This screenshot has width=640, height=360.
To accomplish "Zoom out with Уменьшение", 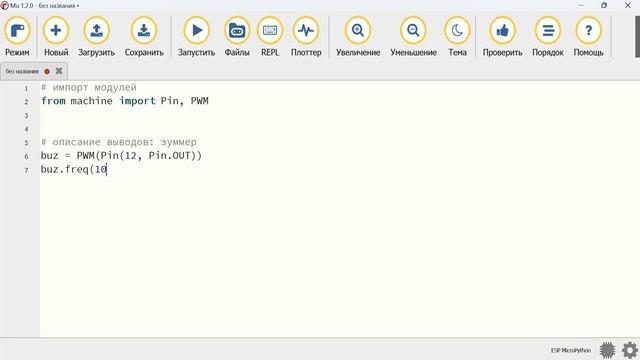I will click(413, 37).
